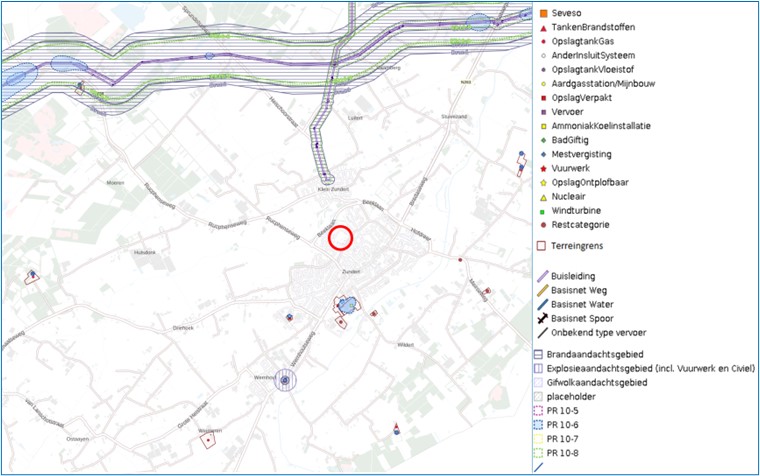Click the 'Onbekend type vervoer' legend text

599,333
